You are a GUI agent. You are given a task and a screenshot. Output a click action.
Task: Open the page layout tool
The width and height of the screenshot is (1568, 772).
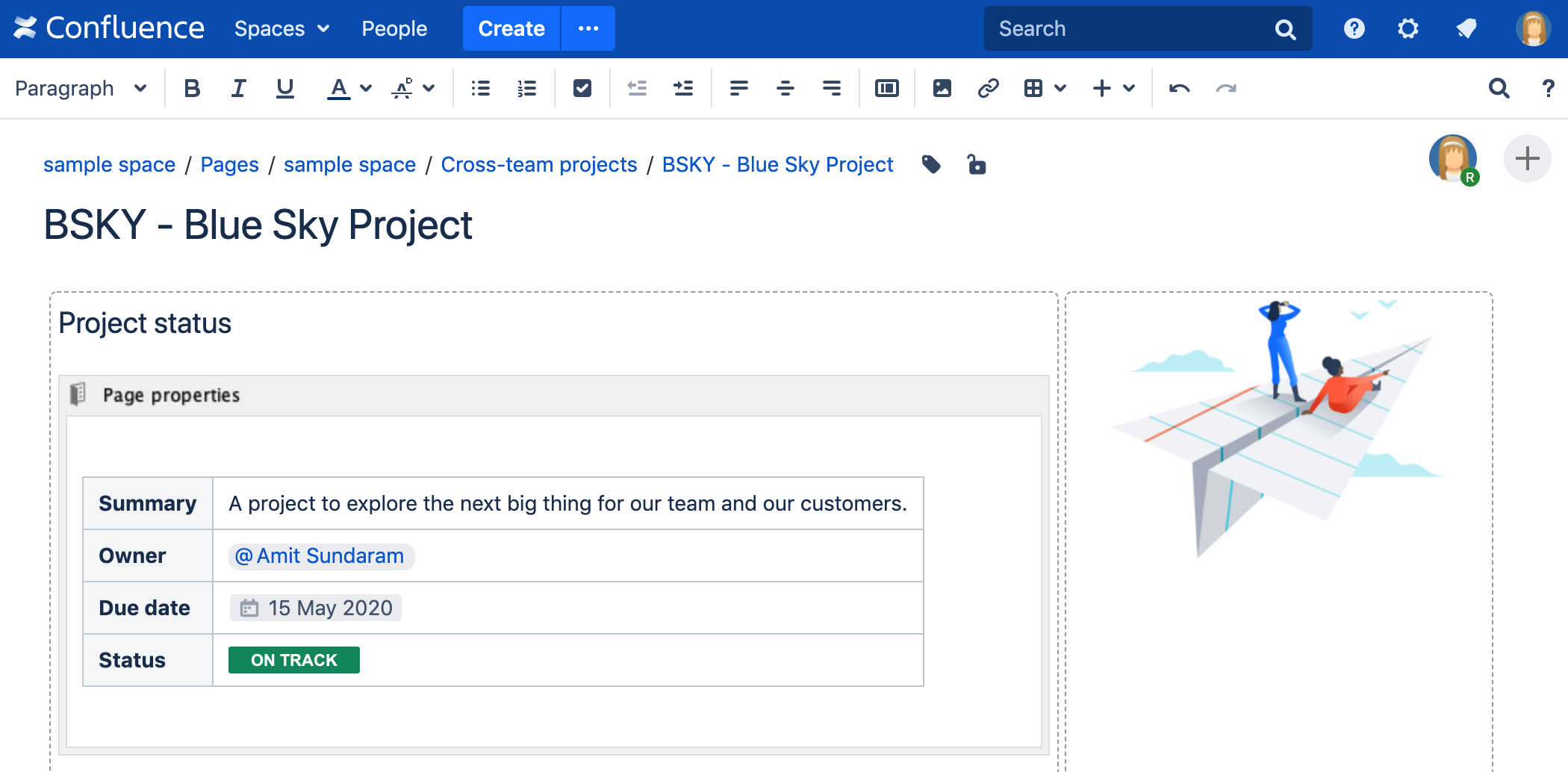[887, 88]
